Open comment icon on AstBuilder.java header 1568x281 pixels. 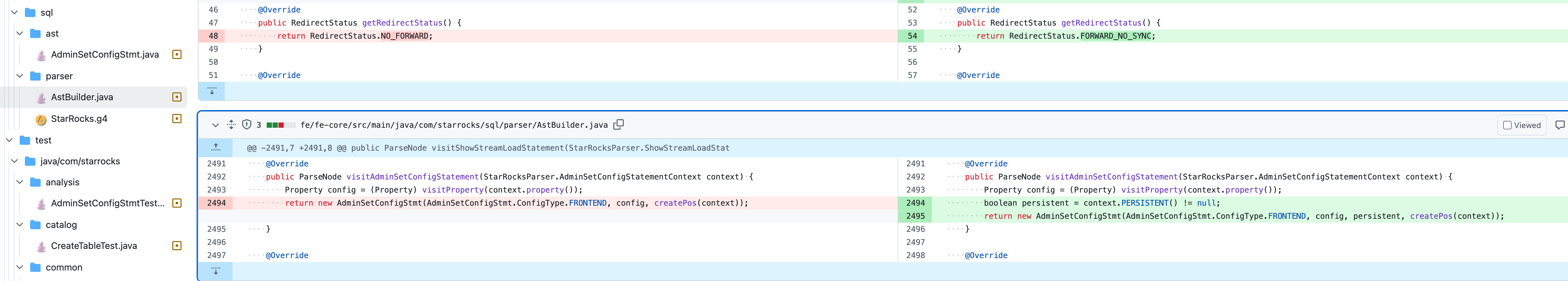click(1559, 125)
